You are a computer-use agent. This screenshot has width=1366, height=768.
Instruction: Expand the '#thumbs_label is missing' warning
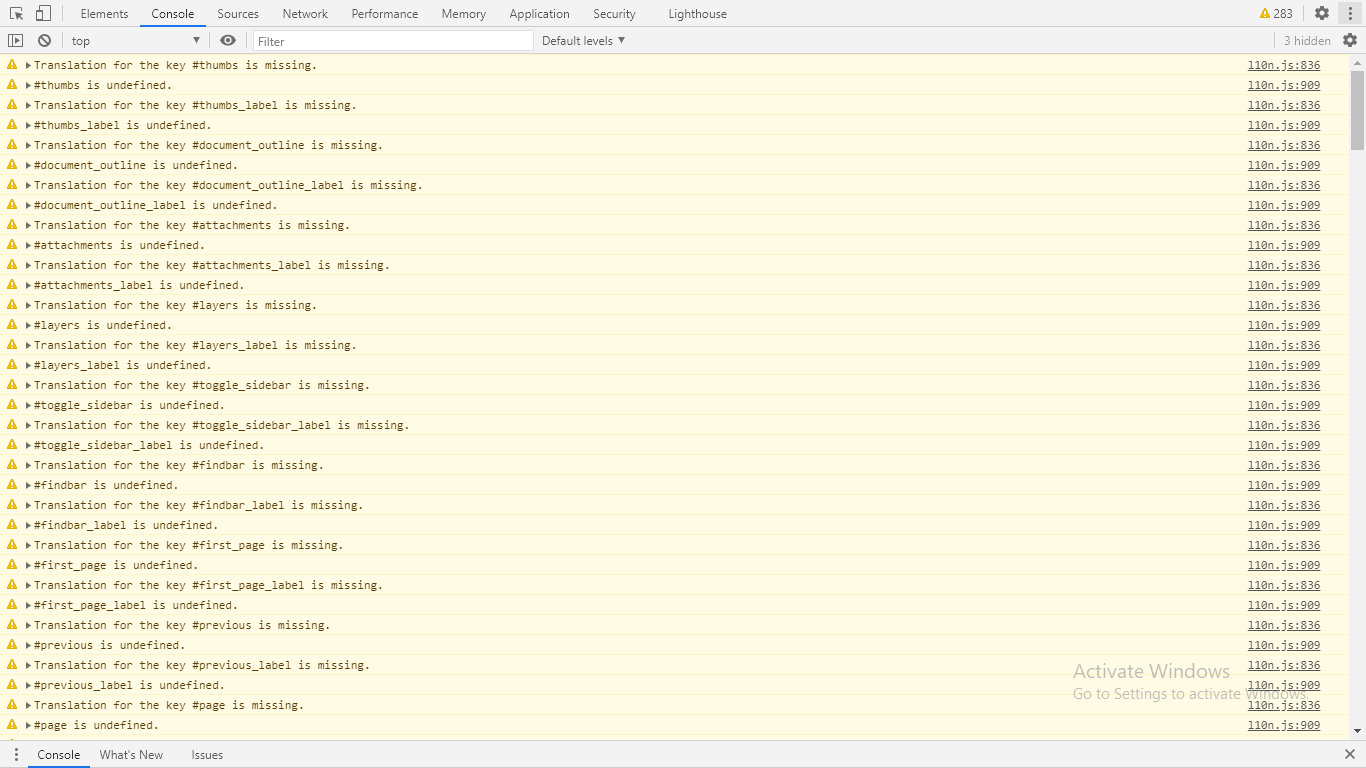[x=29, y=105]
